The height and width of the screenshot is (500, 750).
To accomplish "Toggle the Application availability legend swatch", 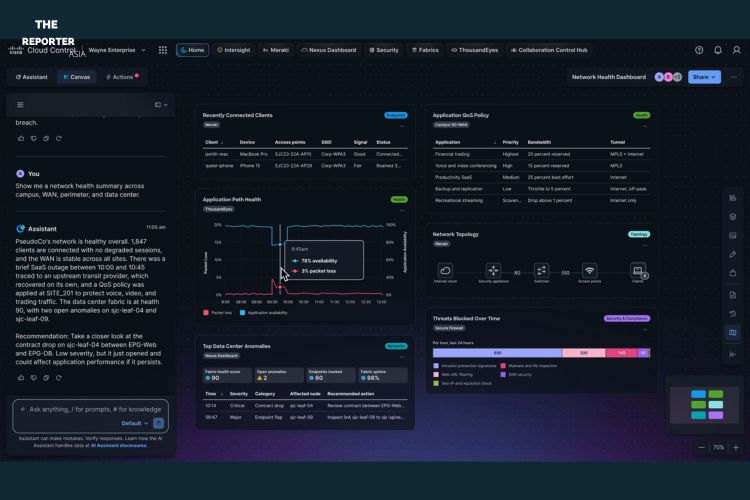I will click(x=243, y=313).
